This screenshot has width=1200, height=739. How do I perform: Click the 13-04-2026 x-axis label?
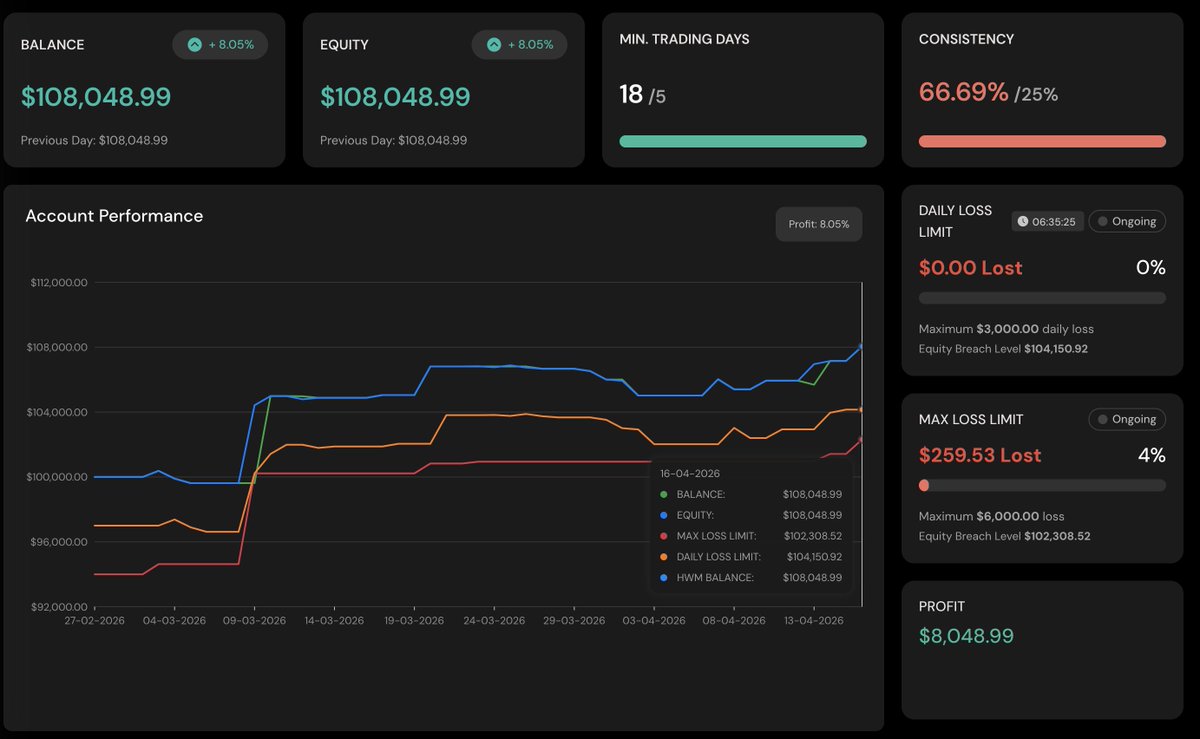[x=813, y=621]
